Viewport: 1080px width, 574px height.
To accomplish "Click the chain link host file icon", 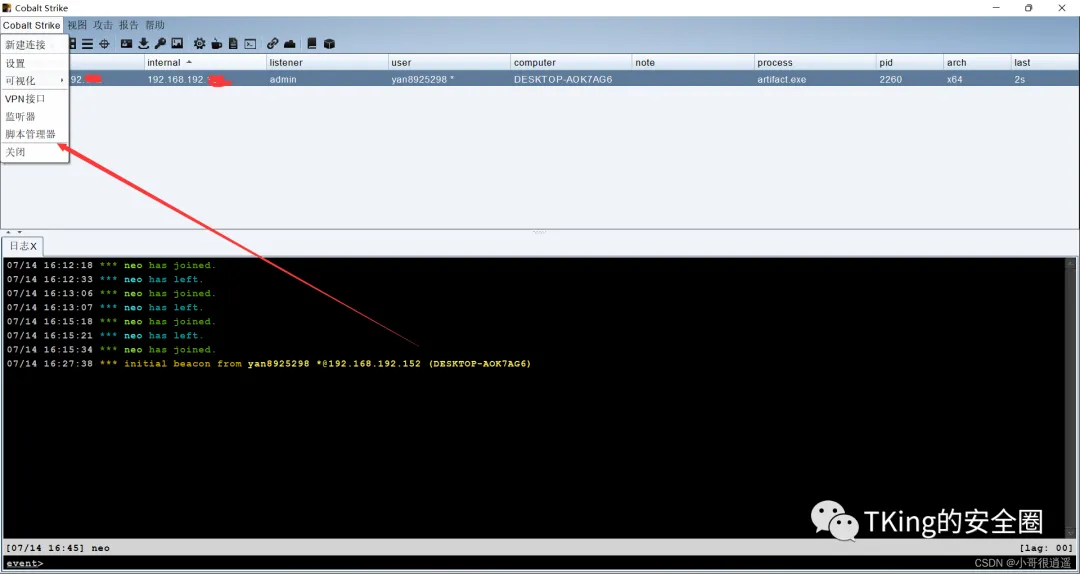I will tap(273, 44).
